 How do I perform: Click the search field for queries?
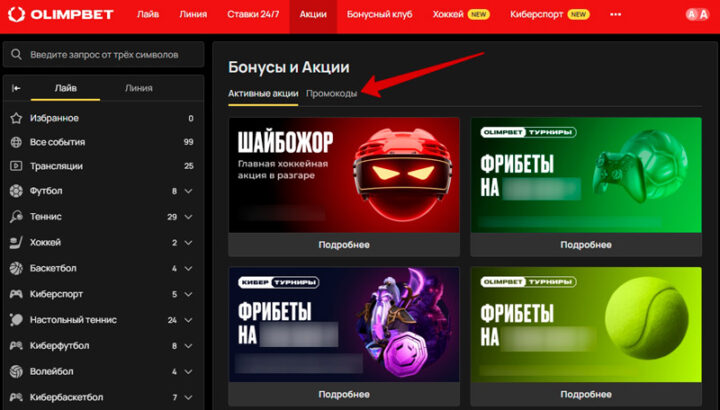coord(104,54)
